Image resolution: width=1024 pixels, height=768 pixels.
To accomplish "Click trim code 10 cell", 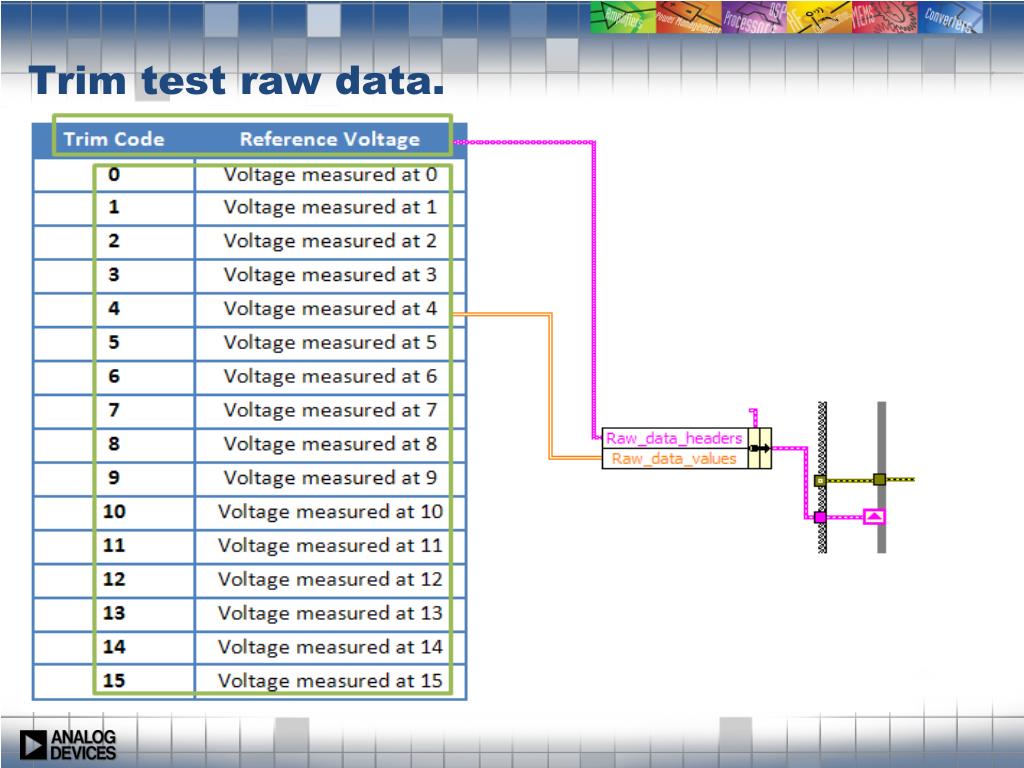I will coord(114,513).
